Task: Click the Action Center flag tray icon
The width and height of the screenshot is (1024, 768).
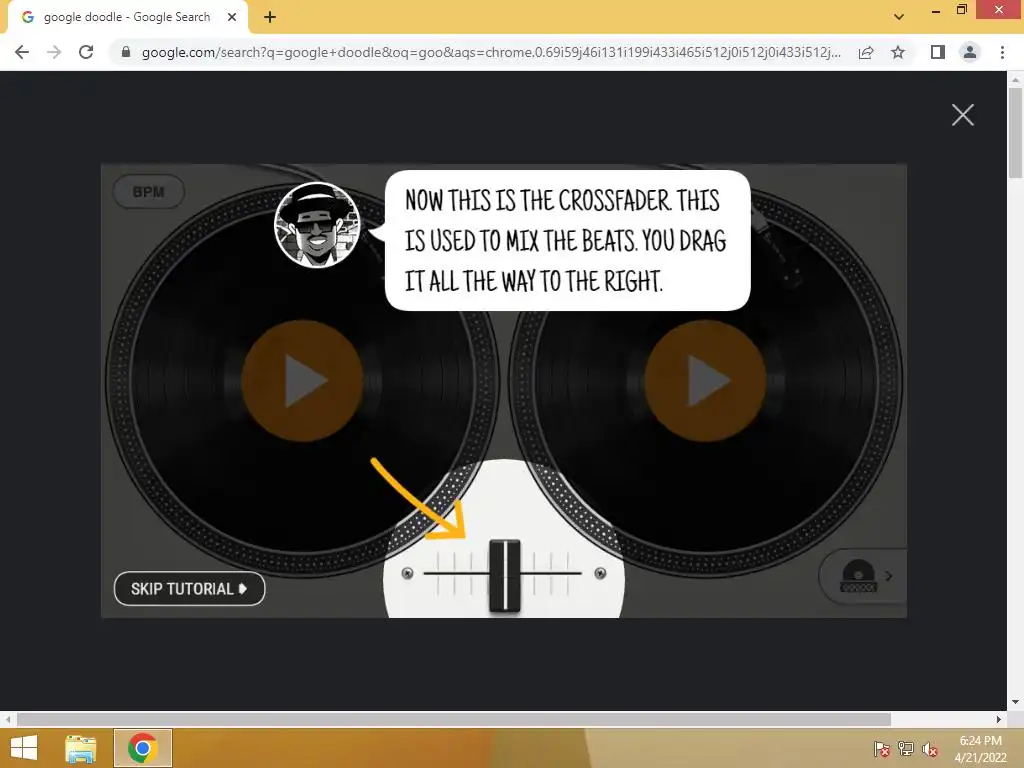Action: (x=882, y=749)
